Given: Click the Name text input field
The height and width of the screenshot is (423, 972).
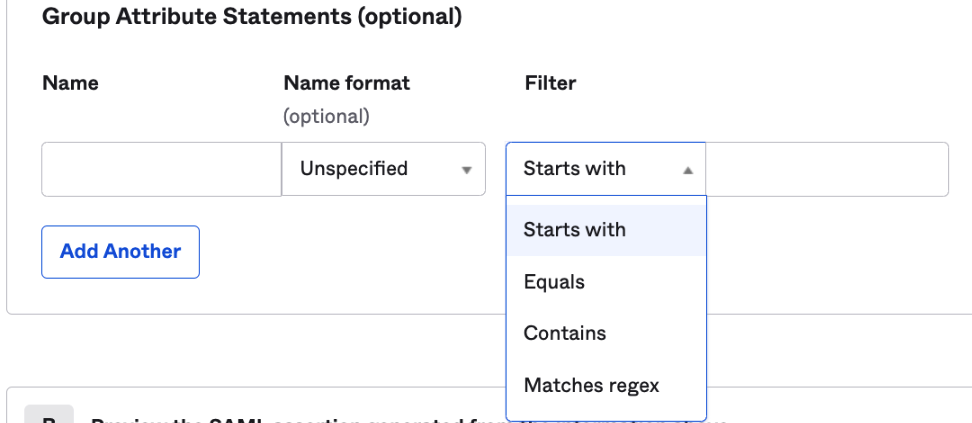Looking at the screenshot, I should tap(161, 169).
